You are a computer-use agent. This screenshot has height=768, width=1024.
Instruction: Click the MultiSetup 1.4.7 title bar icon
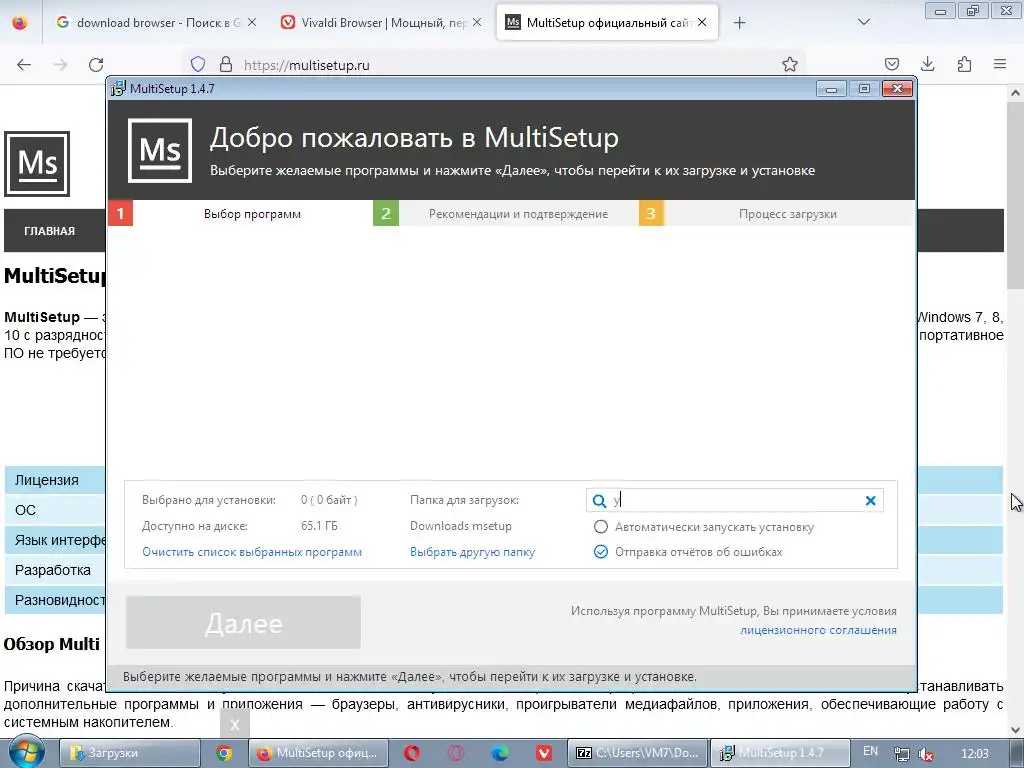tap(118, 88)
